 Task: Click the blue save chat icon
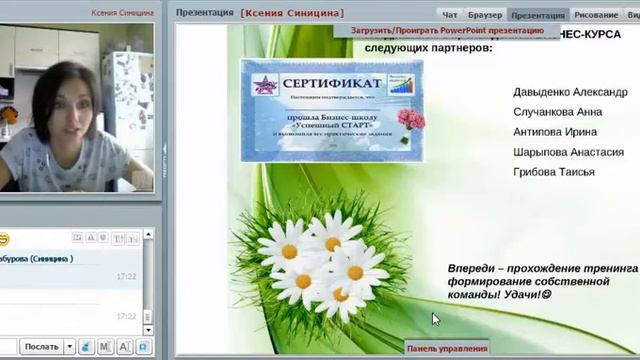click(x=144, y=347)
